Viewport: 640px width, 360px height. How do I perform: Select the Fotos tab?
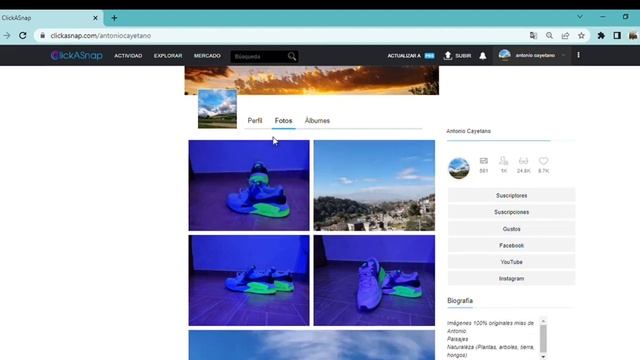point(283,120)
